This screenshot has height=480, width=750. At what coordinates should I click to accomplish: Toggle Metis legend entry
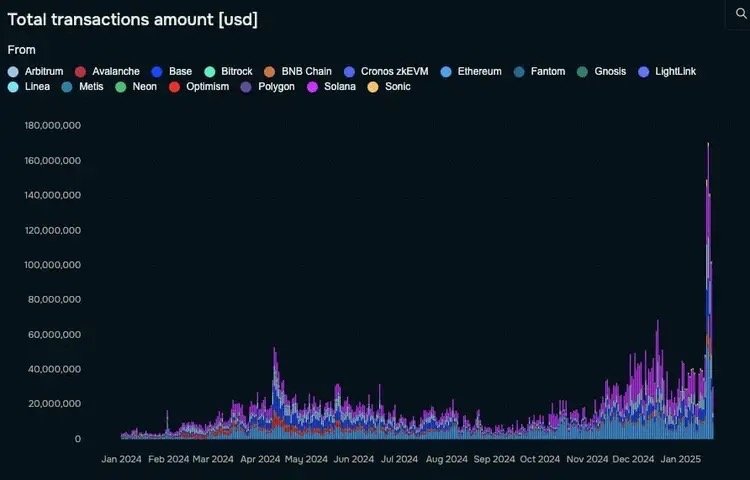point(82,87)
